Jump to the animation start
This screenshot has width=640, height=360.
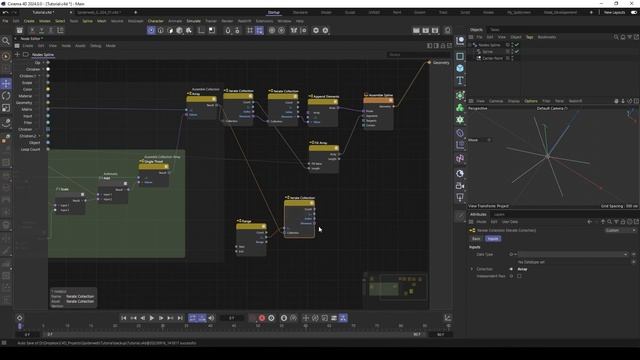click(124, 318)
